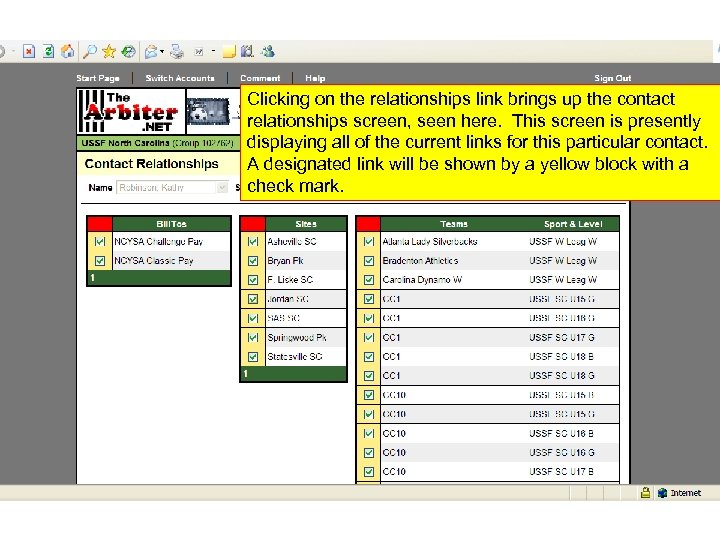This screenshot has height=540, width=720.
Task: Click the Sign Out link
Action: (613, 78)
